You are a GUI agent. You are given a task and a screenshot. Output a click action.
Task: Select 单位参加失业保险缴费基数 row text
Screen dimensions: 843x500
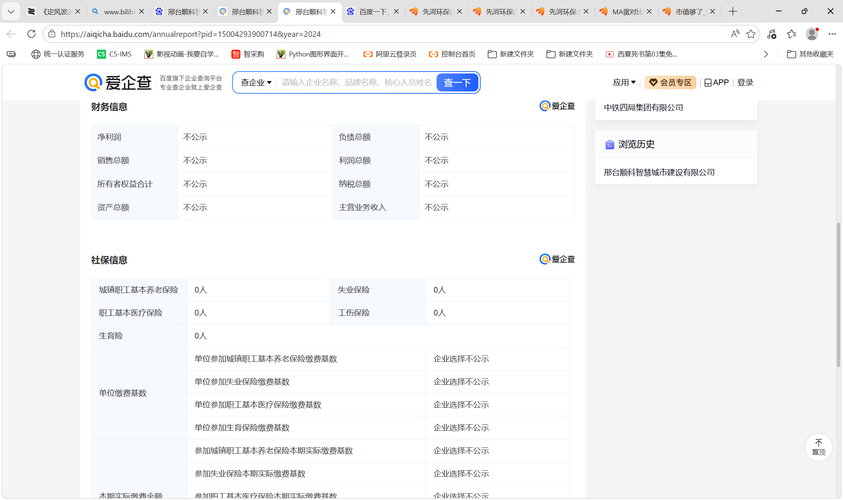coord(242,382)
